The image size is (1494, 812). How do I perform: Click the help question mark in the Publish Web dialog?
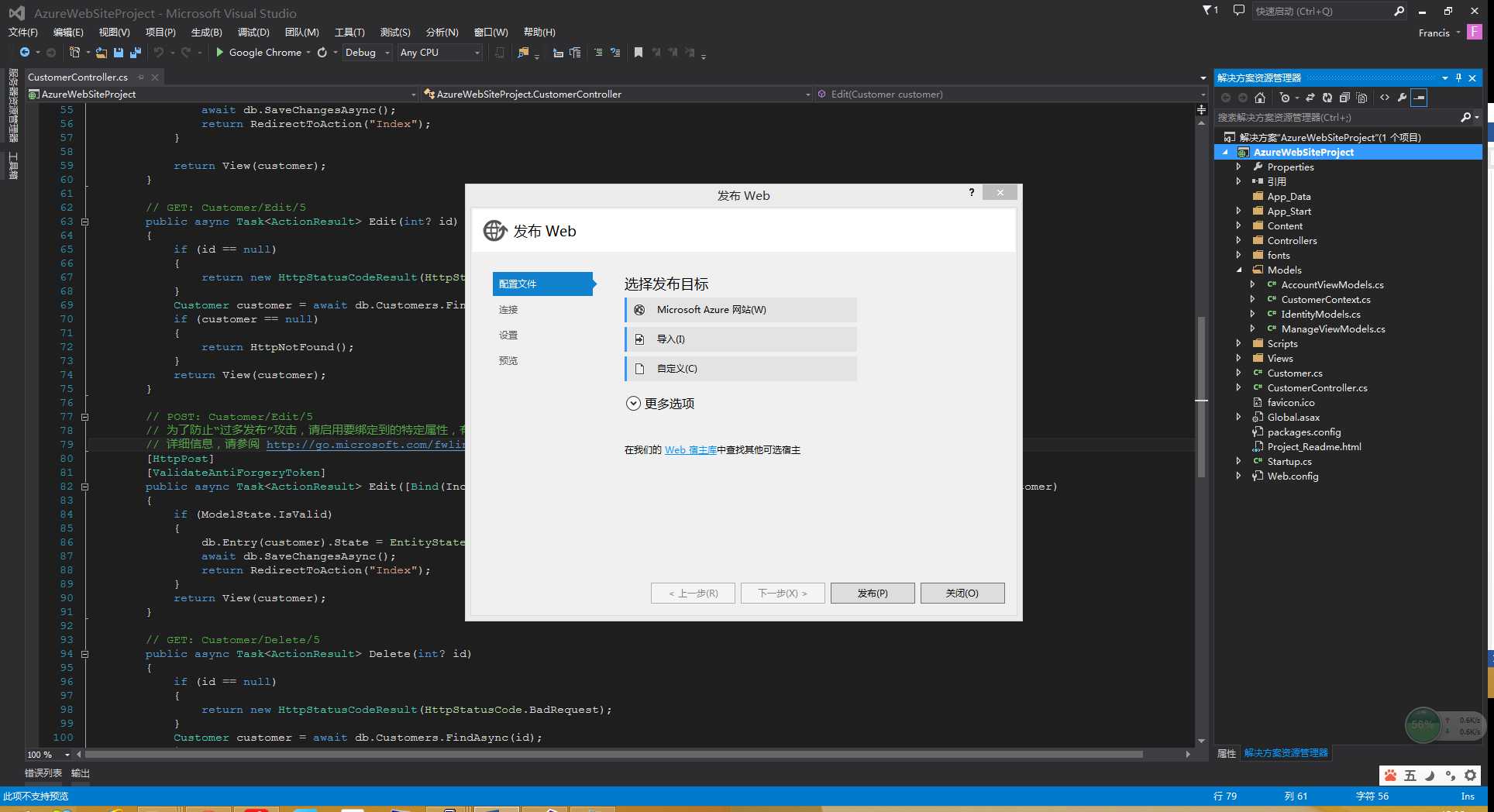click(x=972, y=192)
